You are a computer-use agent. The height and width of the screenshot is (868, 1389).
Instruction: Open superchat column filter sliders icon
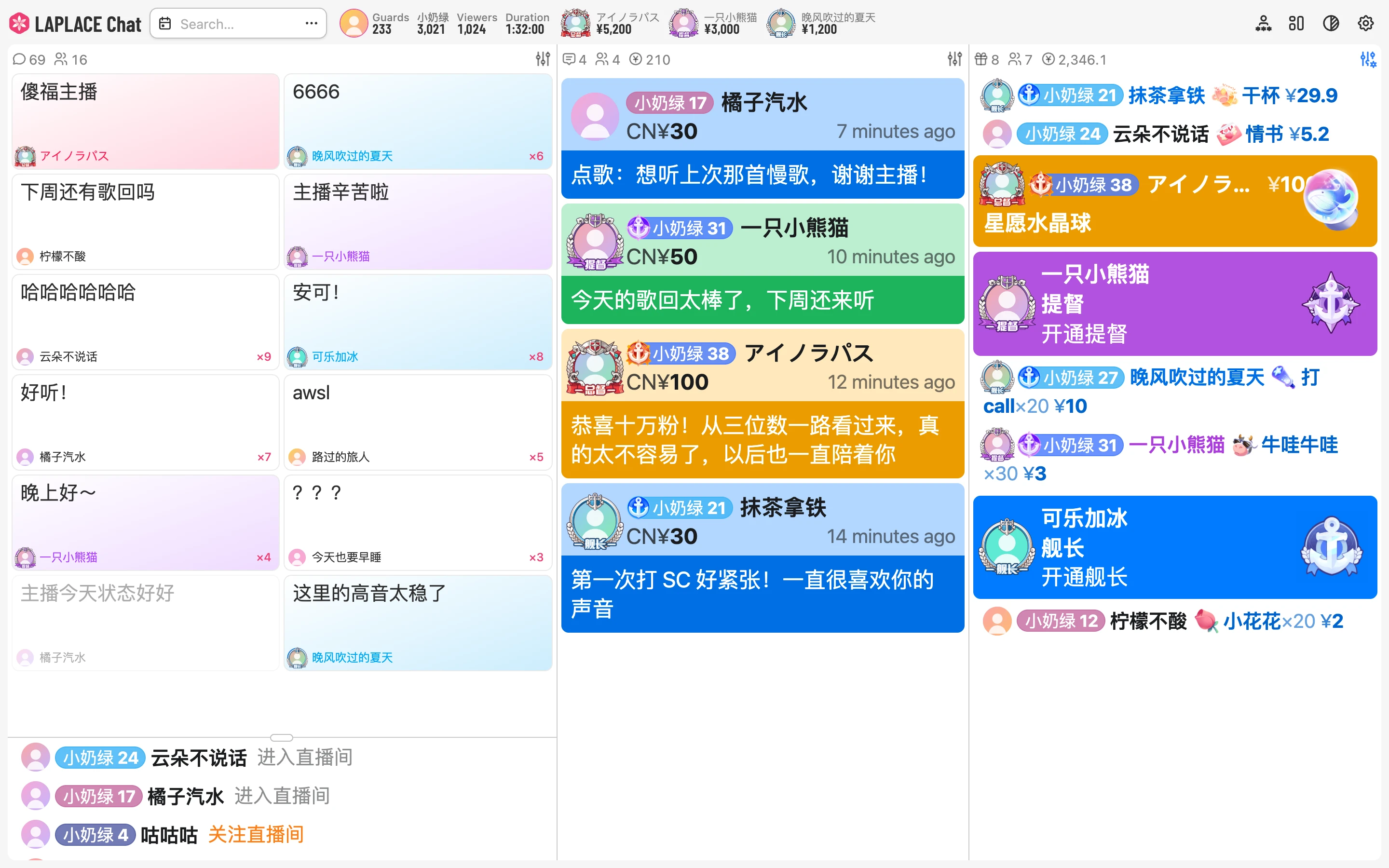[x=954, y=58]
